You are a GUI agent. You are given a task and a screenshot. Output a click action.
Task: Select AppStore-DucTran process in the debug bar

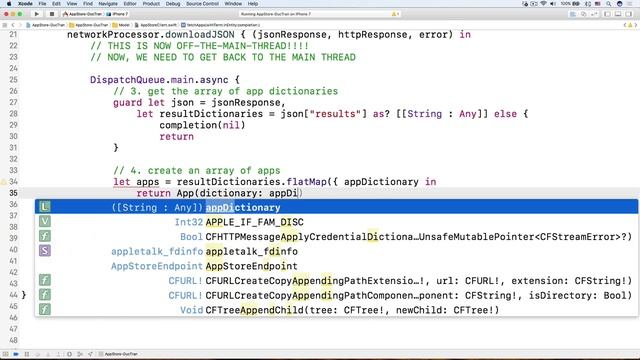[118, 354]
